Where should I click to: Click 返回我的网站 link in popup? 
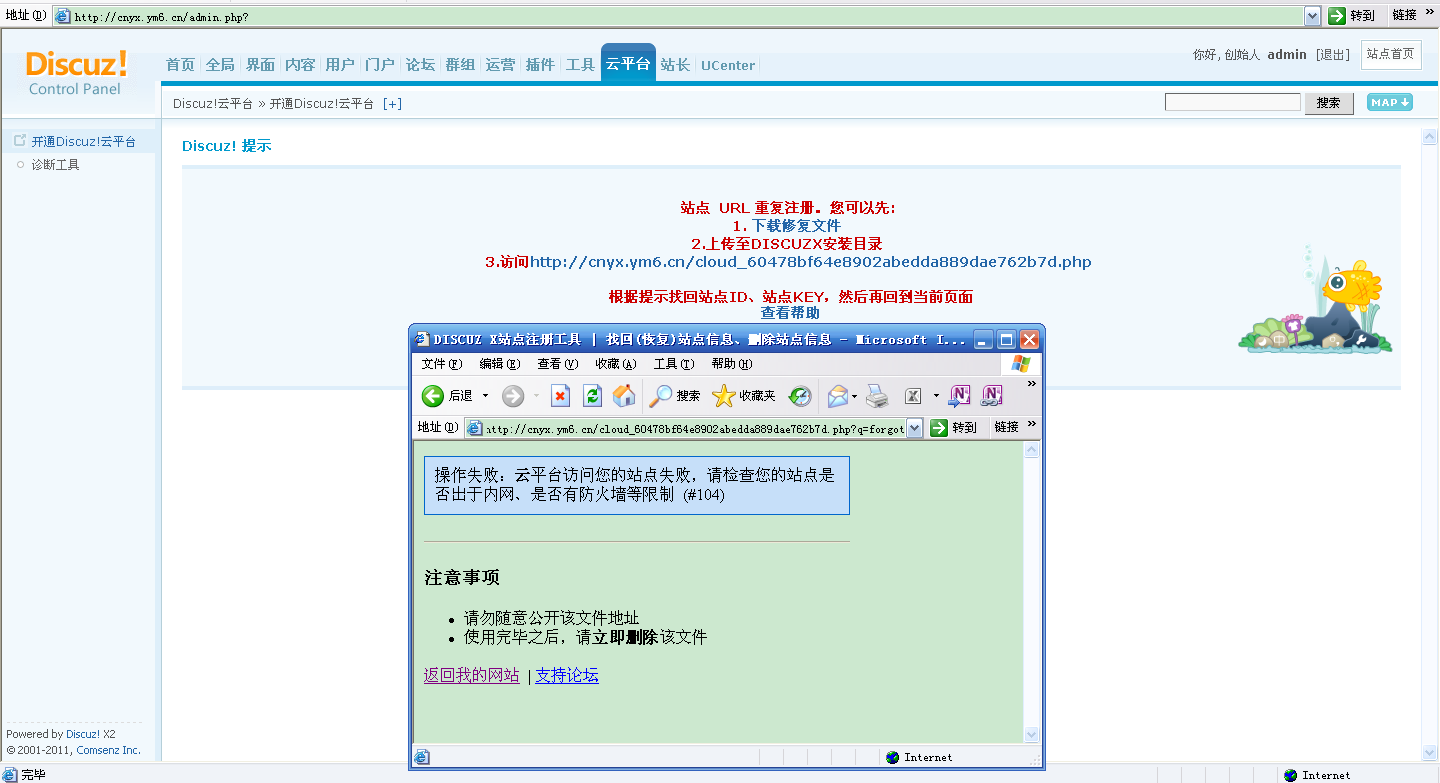[x=472, y=676]
